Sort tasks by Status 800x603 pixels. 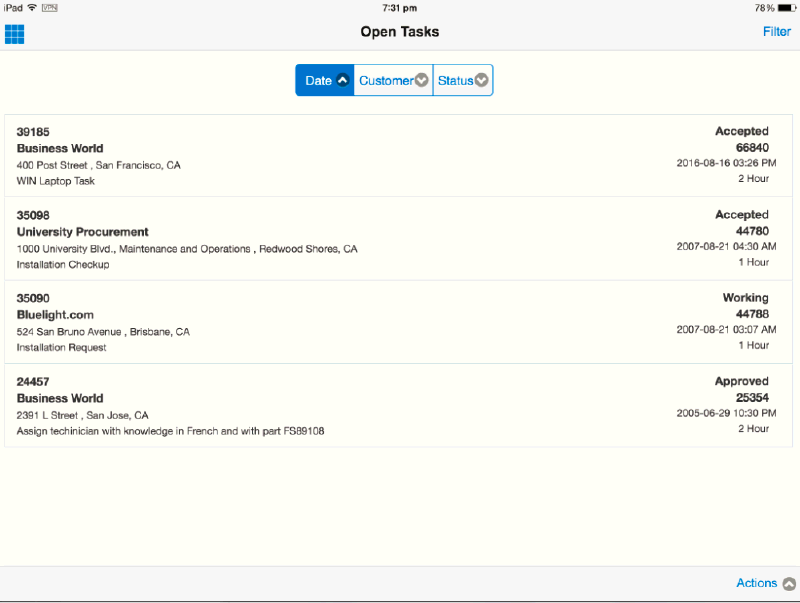pos(463,80)
